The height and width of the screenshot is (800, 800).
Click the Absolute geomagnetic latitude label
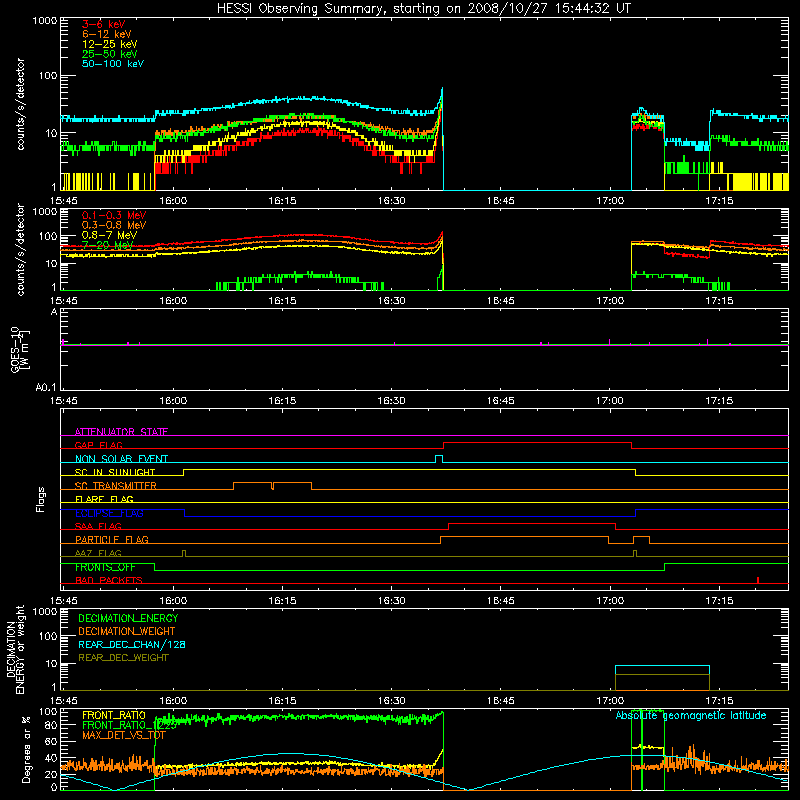691,715
